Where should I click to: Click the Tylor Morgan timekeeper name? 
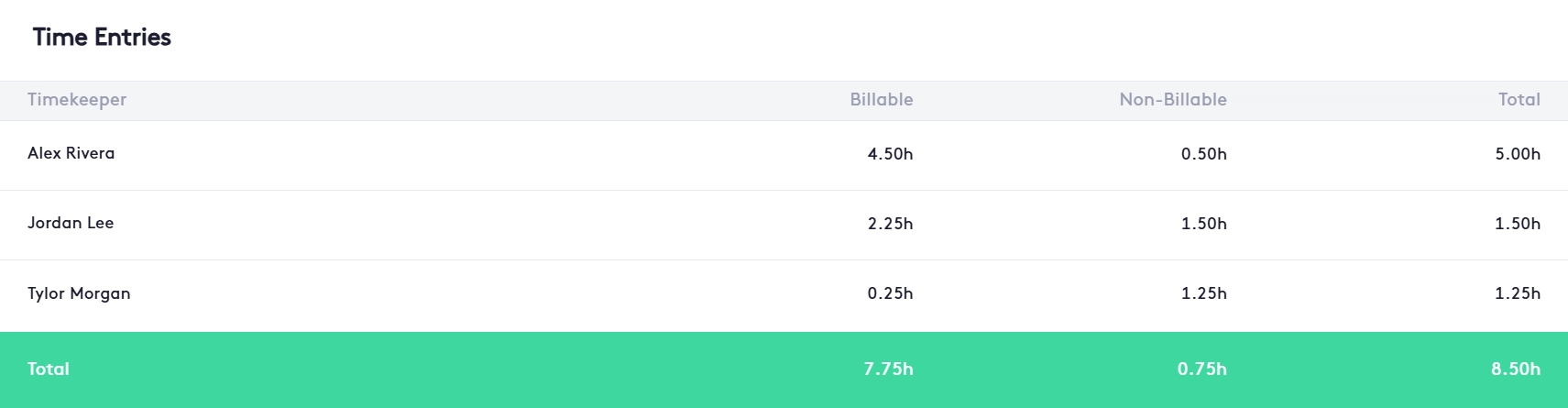[x=79, y=293]
